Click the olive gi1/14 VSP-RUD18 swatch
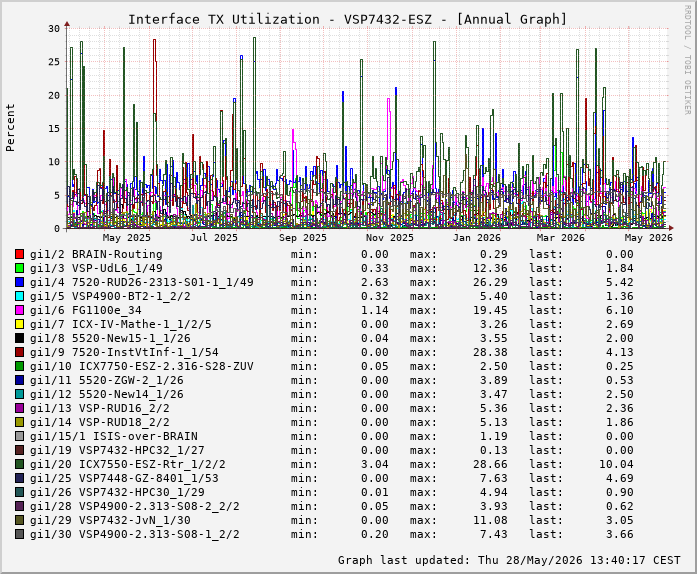Image resolution: width=697 pixels, height=574 pixels. click(19, 422)
